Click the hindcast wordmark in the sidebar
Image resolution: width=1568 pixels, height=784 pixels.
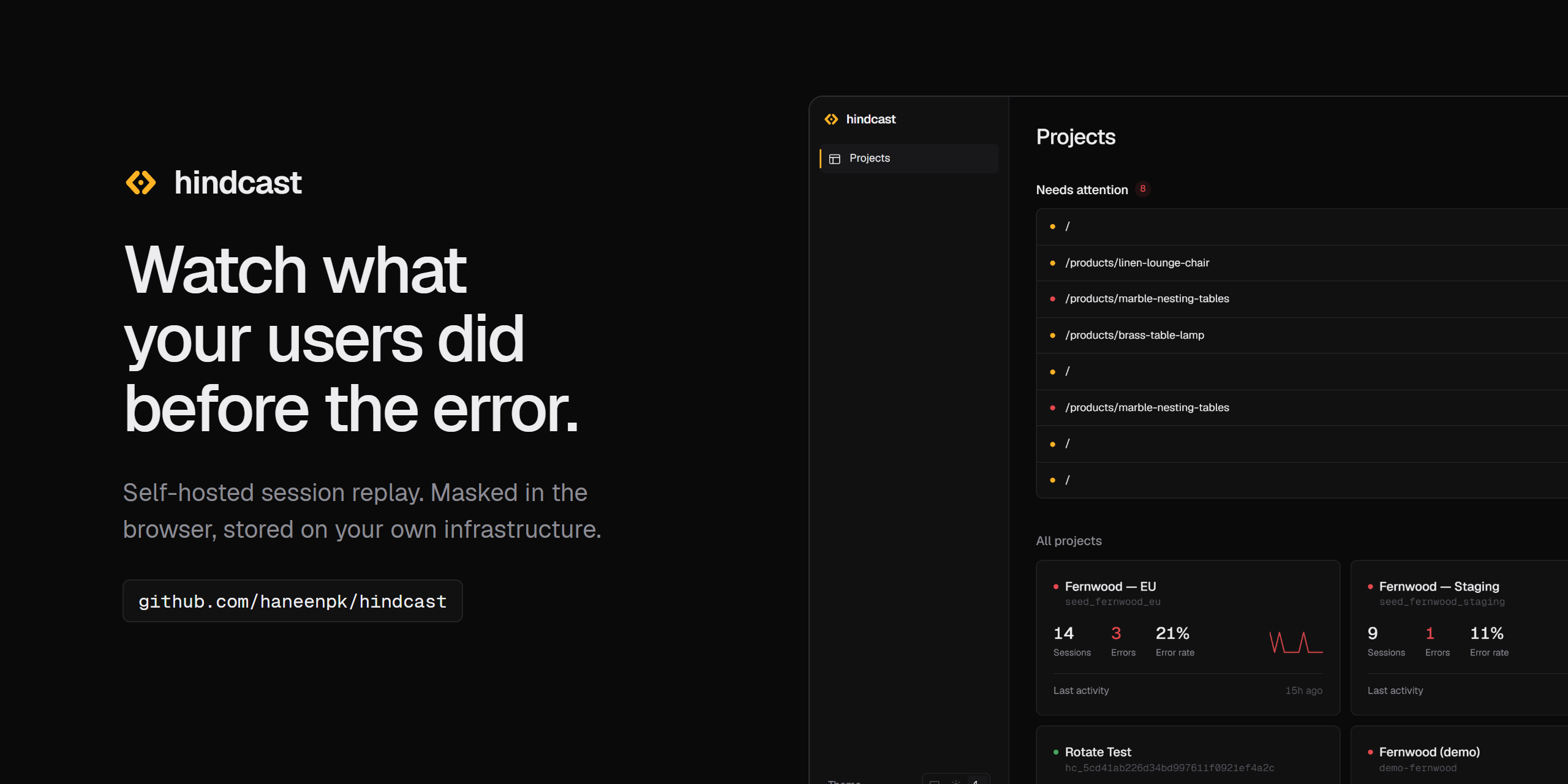pos(870,119)
